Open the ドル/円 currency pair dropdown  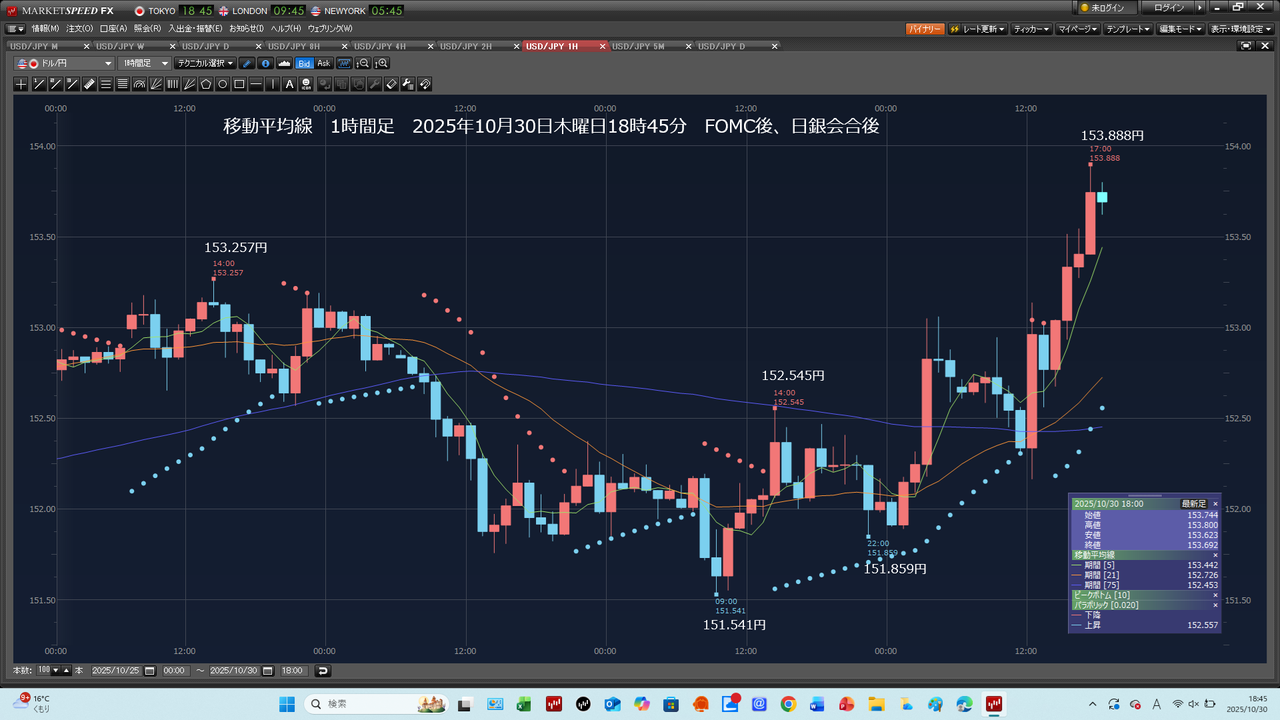[65, 63]
